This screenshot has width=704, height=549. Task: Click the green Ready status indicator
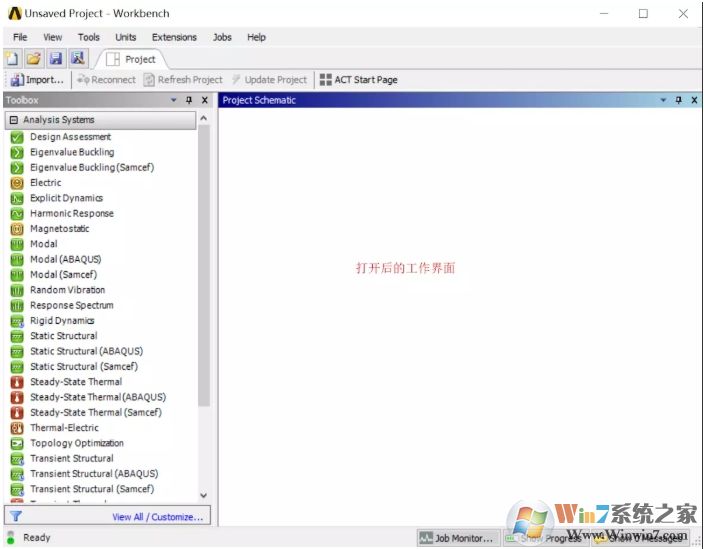point(11,537)
